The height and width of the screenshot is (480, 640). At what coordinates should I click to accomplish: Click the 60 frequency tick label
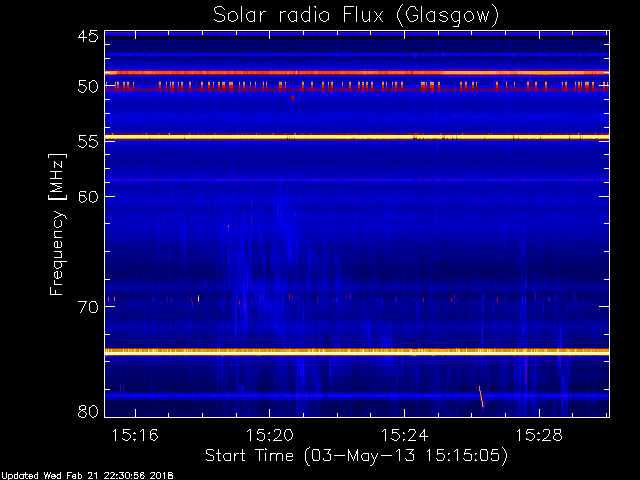coord(88,197)
